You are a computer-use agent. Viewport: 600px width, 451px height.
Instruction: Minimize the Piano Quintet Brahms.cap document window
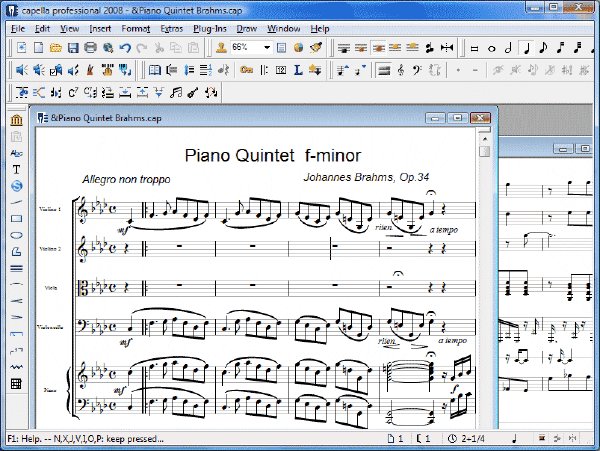pyautogui.click(x=435, y=118)
